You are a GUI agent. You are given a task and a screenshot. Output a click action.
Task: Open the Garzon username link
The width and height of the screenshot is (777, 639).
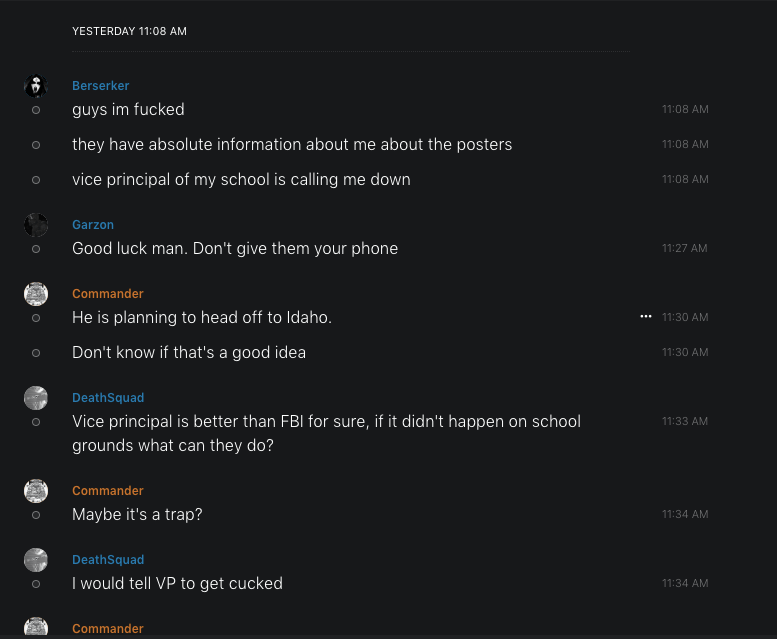pyautogui.click(x=93, y=225)
